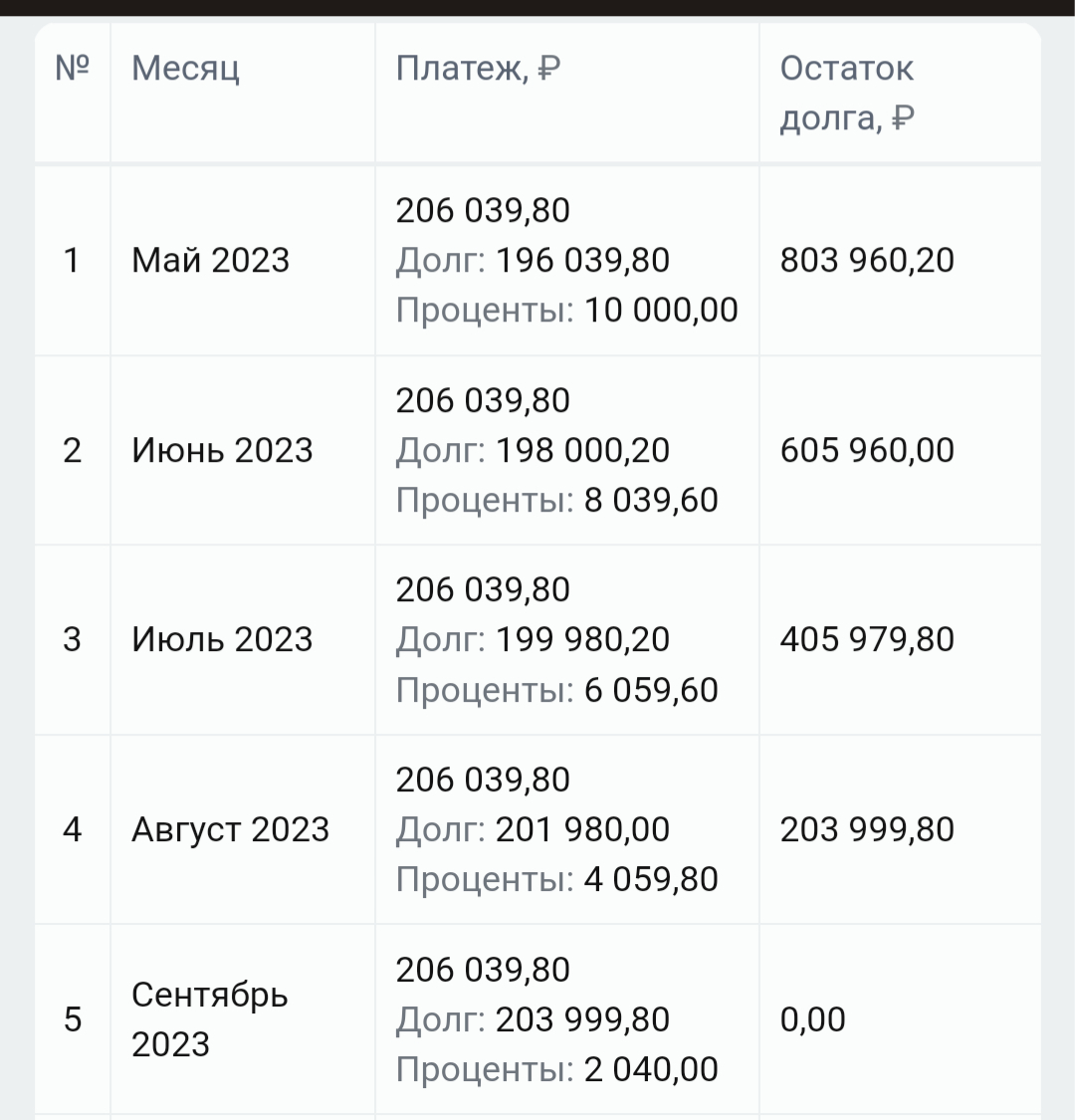This screenshot has width=1075, height=1120.
Task: Click the "Платеж, ₽" column header
Action: tap(478, 69)
